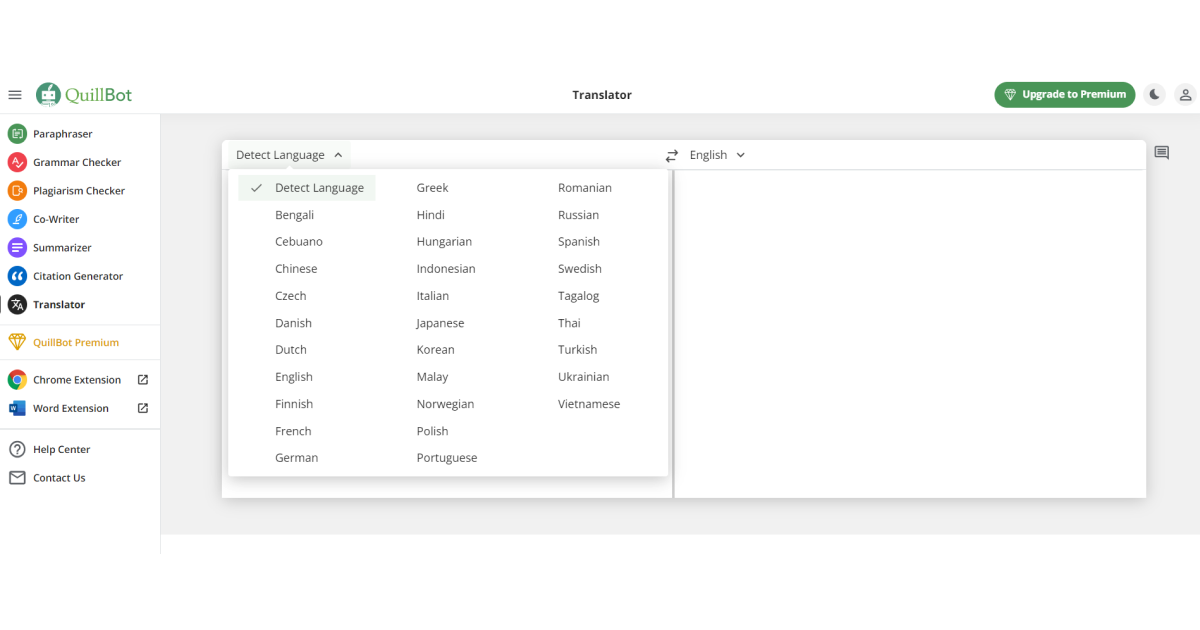Select German from the list

point(297,458)
